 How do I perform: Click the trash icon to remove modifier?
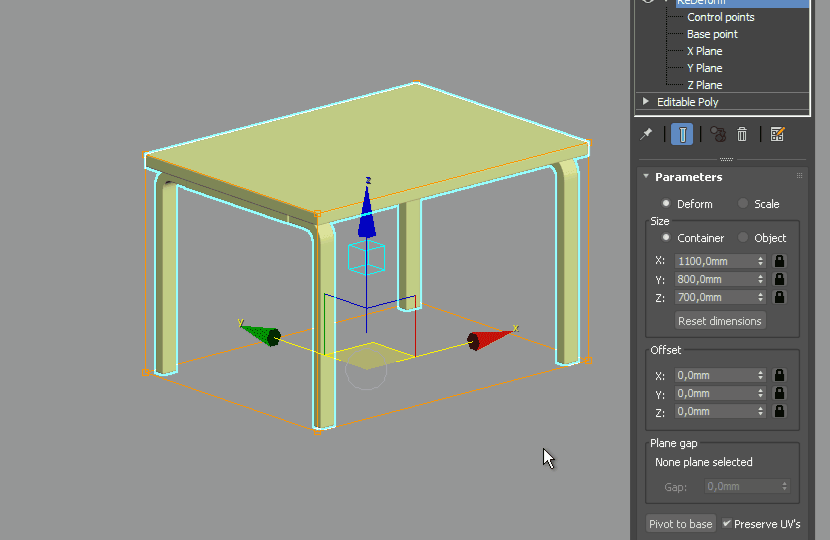[x=742, y=134]
